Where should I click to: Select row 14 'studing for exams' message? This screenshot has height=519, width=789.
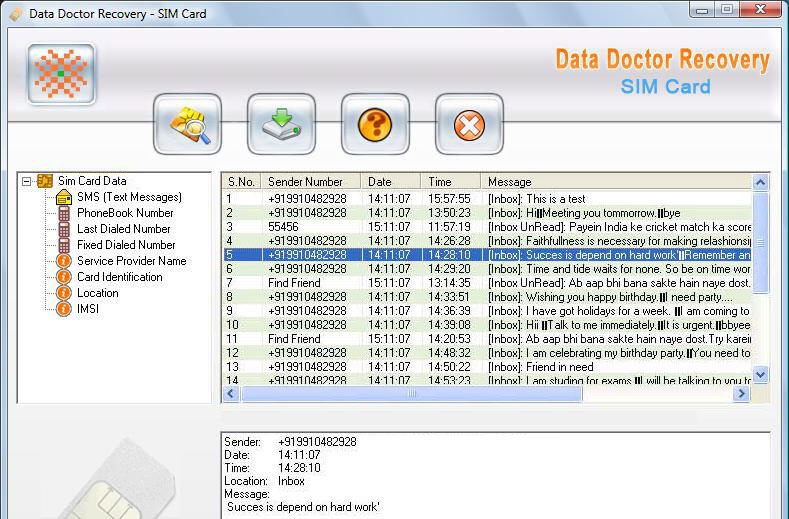487,380
